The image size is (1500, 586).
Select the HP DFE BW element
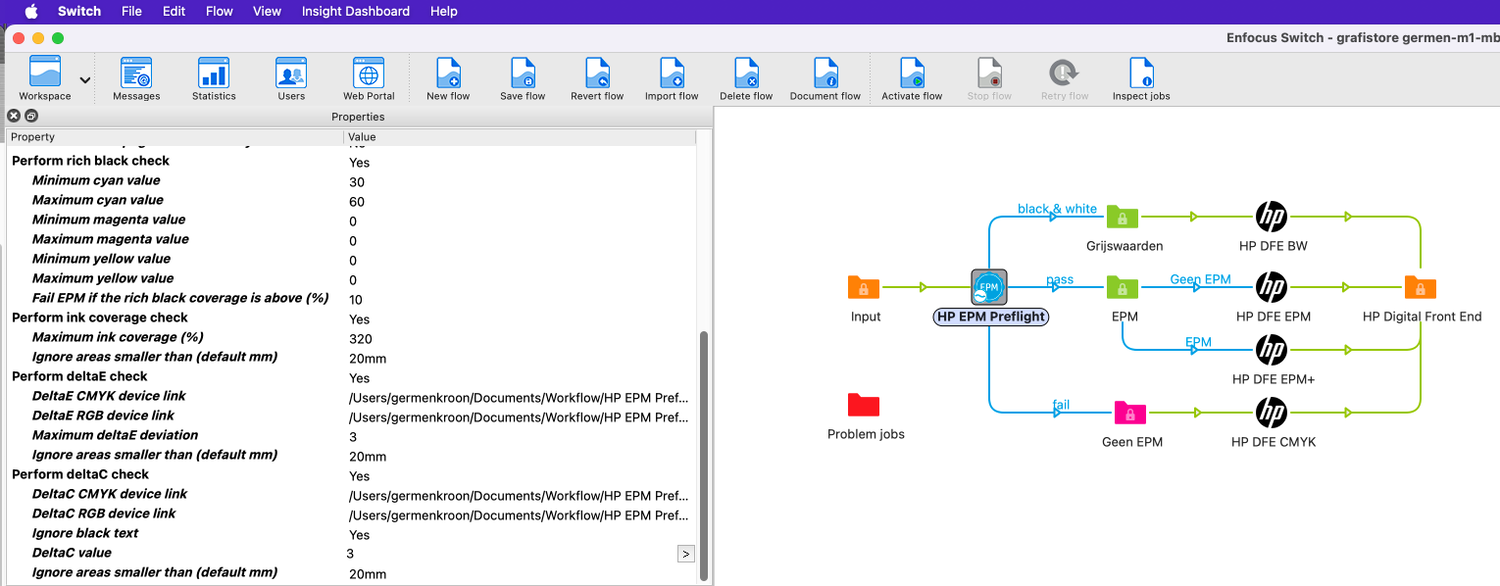tap(1271, 217)
